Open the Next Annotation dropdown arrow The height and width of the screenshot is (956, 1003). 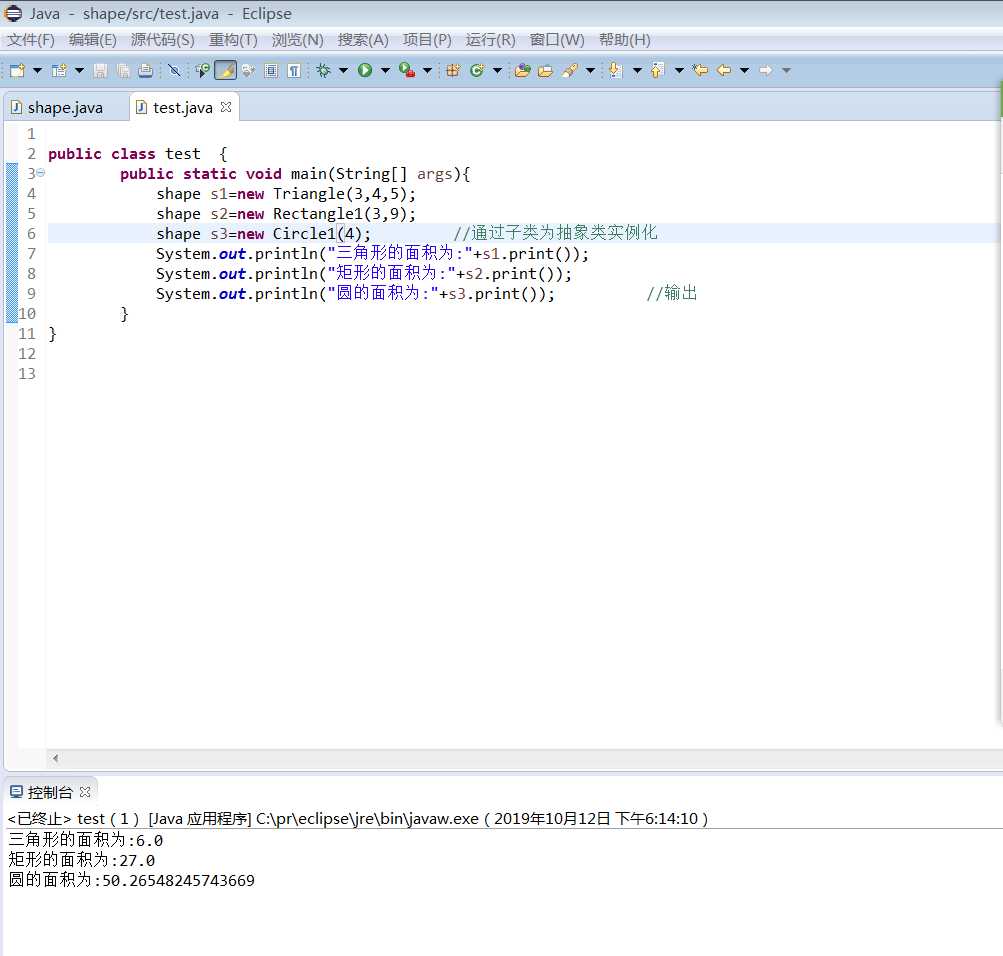(x=637, y=70)
